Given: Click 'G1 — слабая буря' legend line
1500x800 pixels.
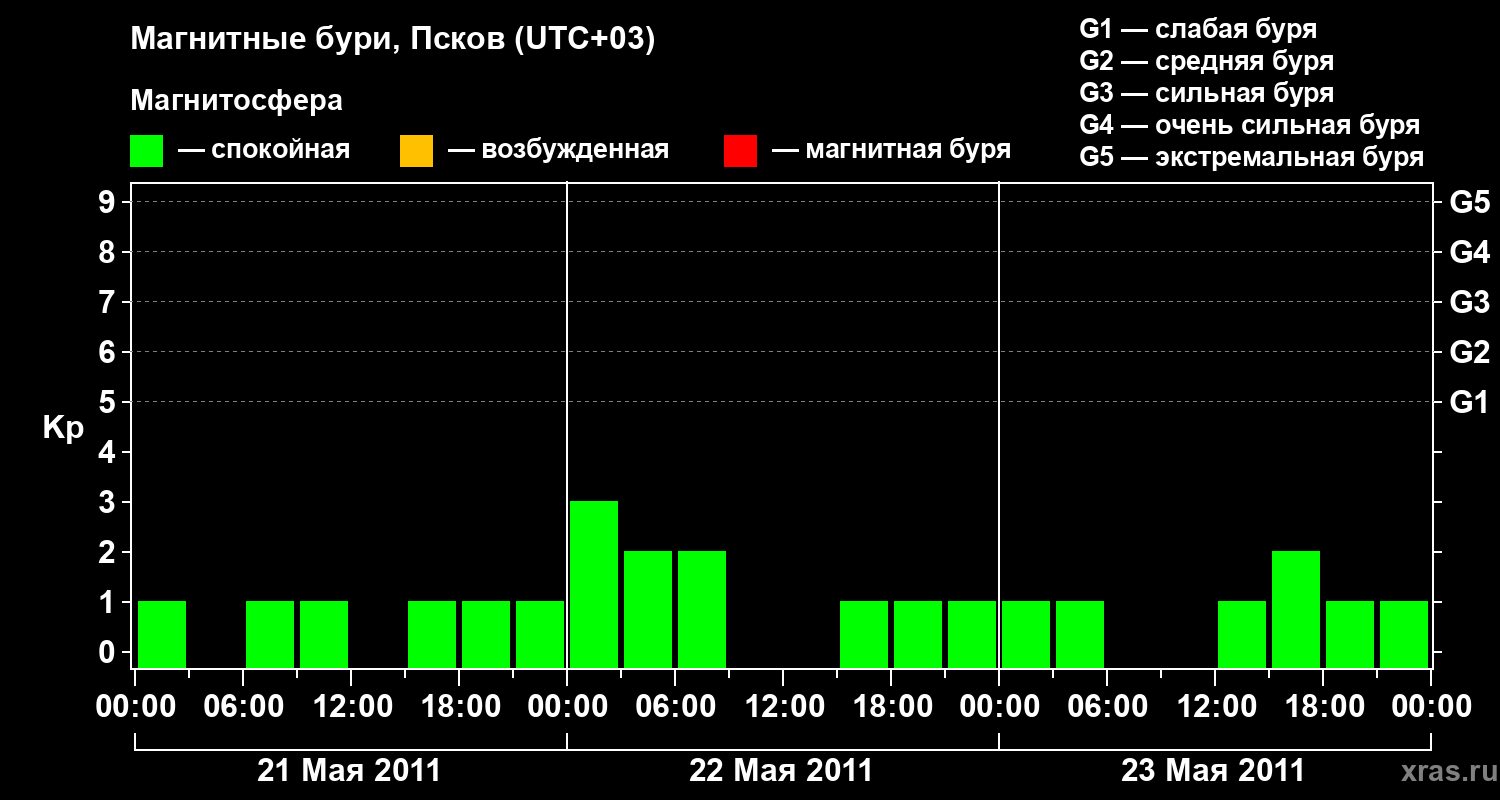Looking at the screenshot, I should click(x=1198, y=29).
